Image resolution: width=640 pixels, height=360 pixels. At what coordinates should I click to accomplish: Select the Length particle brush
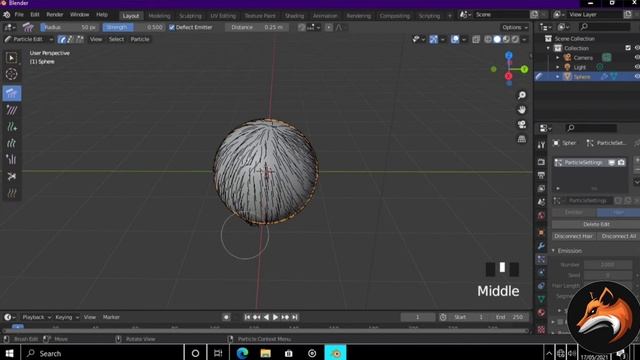click(12, 143)
